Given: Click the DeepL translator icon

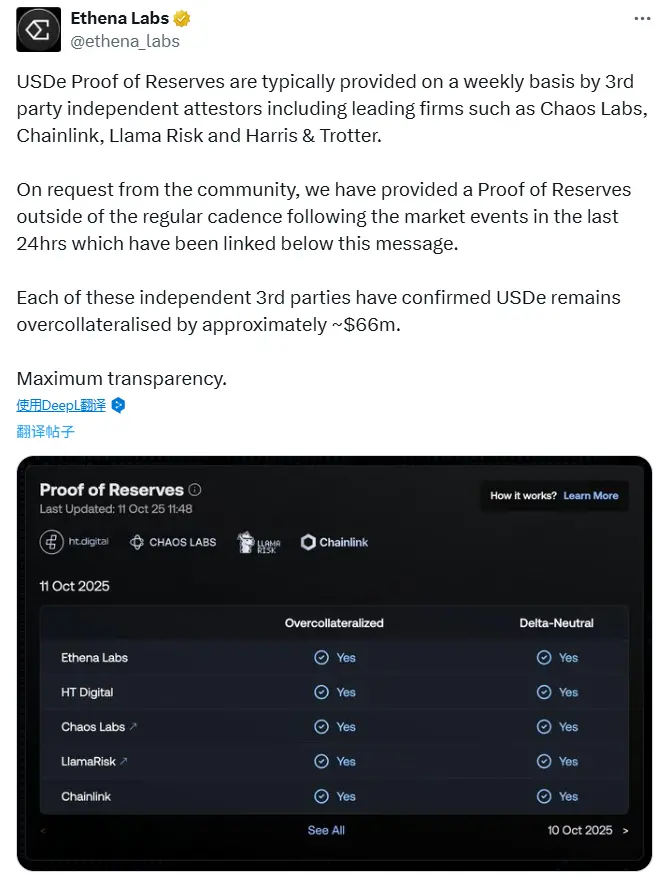Looking at the screenshot, I should 118,404.
